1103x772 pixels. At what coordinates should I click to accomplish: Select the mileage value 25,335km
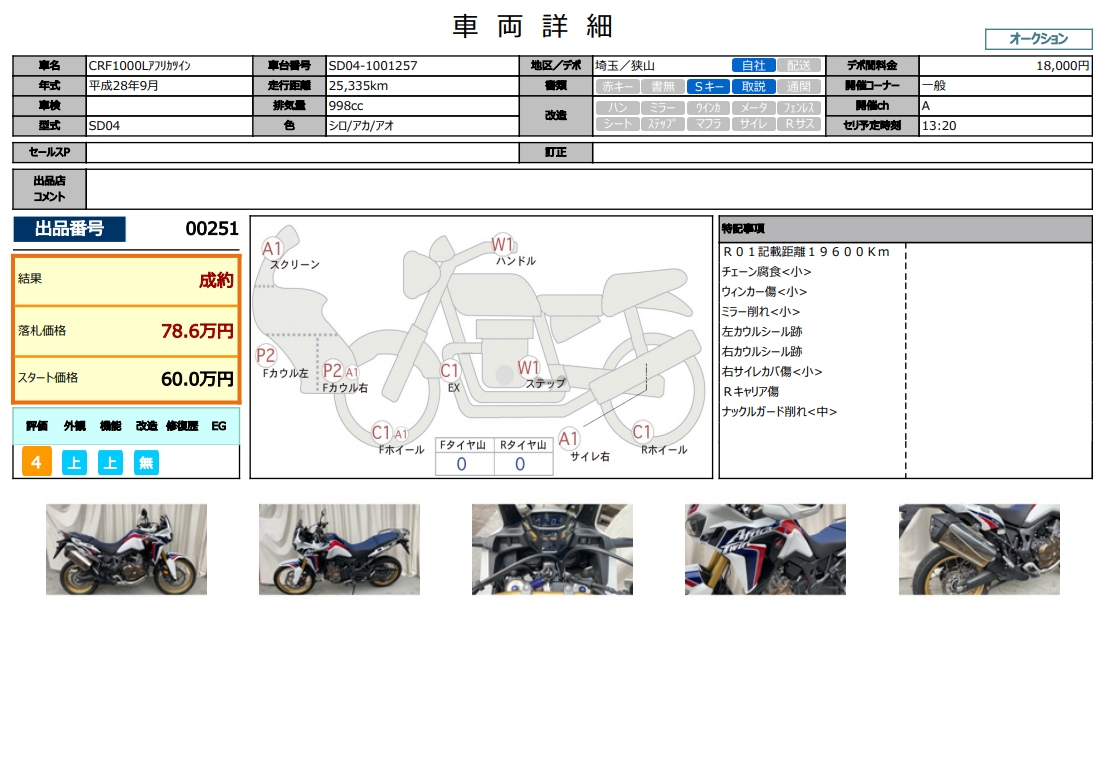358,86
